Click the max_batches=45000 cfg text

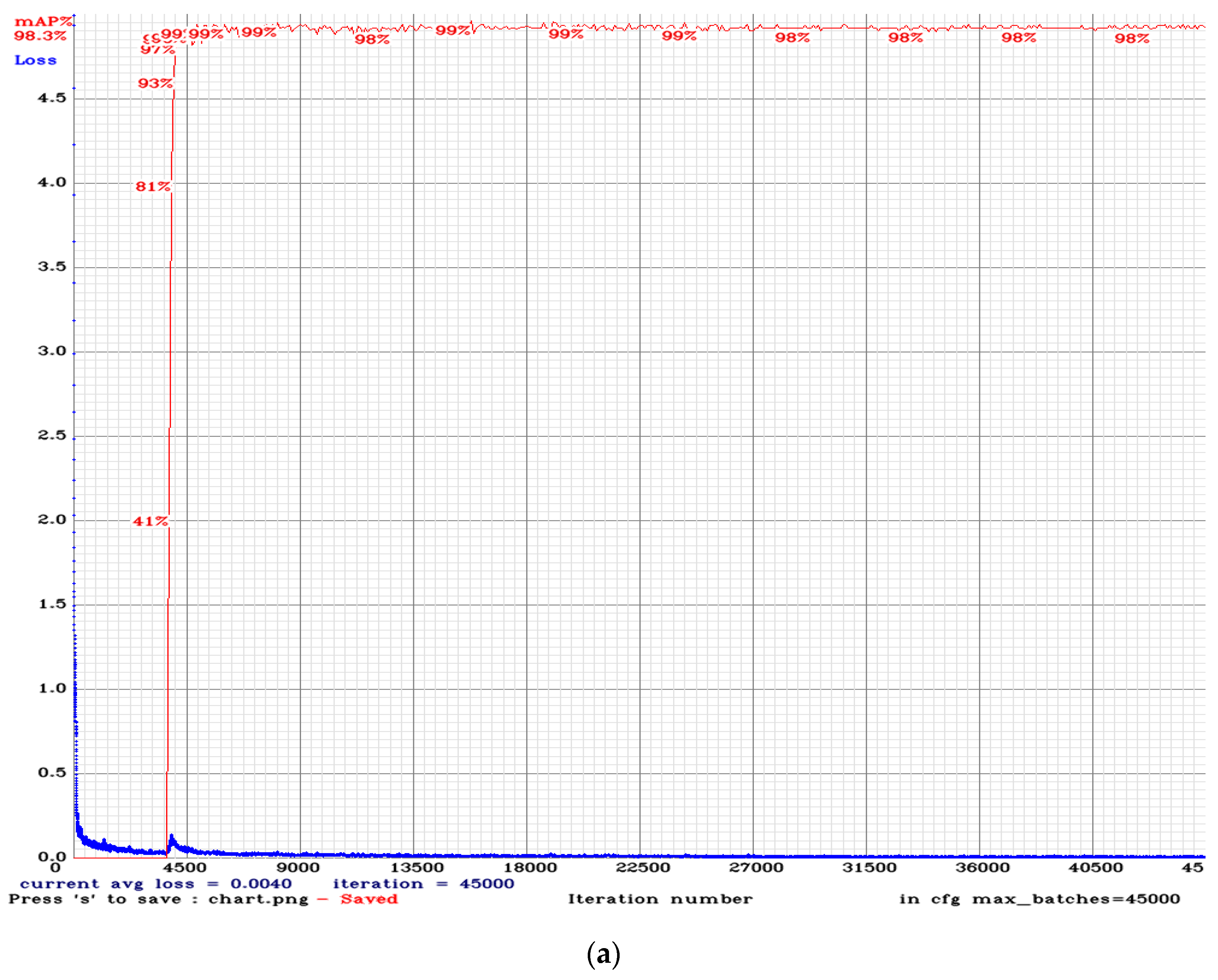tap(1076, 900)
